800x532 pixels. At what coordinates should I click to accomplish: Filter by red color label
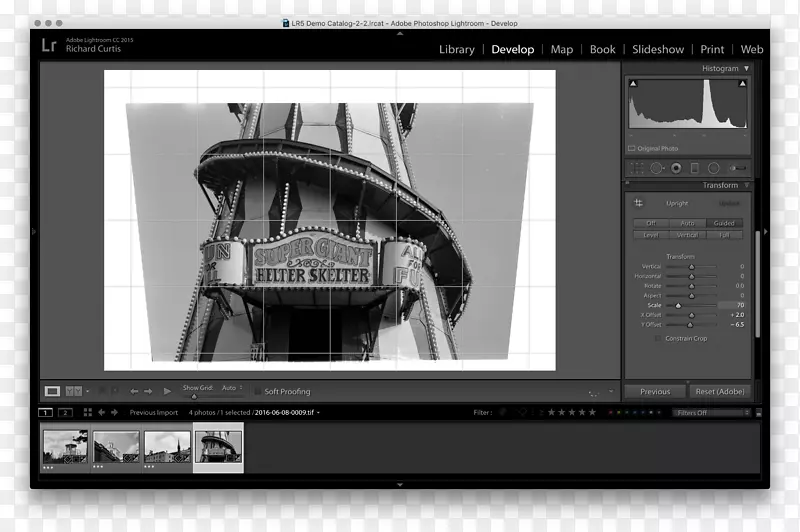(x=611, y=412)
